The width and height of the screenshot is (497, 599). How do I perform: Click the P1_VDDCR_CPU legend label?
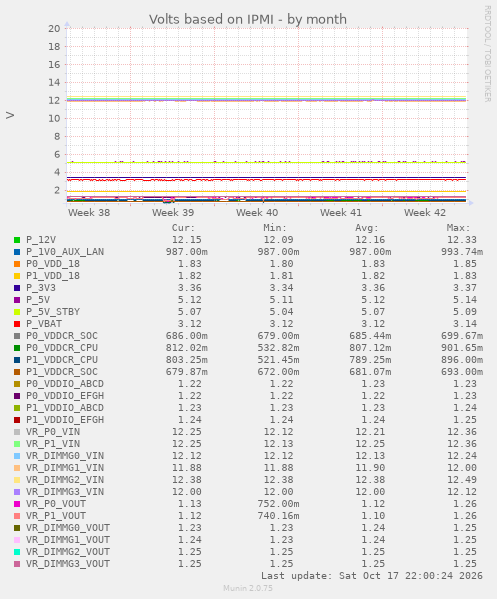coord(62,360)
